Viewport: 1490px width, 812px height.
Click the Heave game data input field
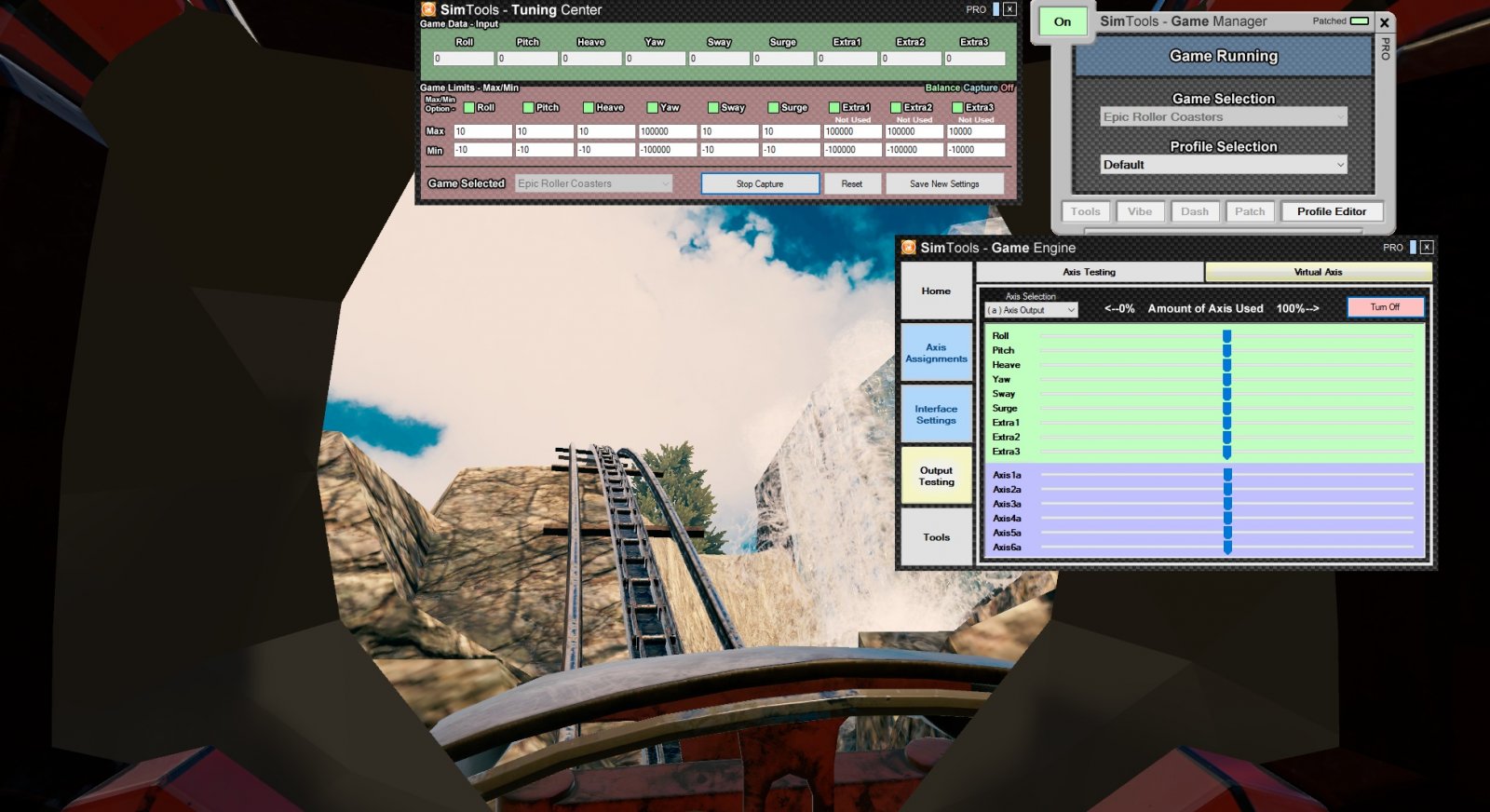[591, 59]
